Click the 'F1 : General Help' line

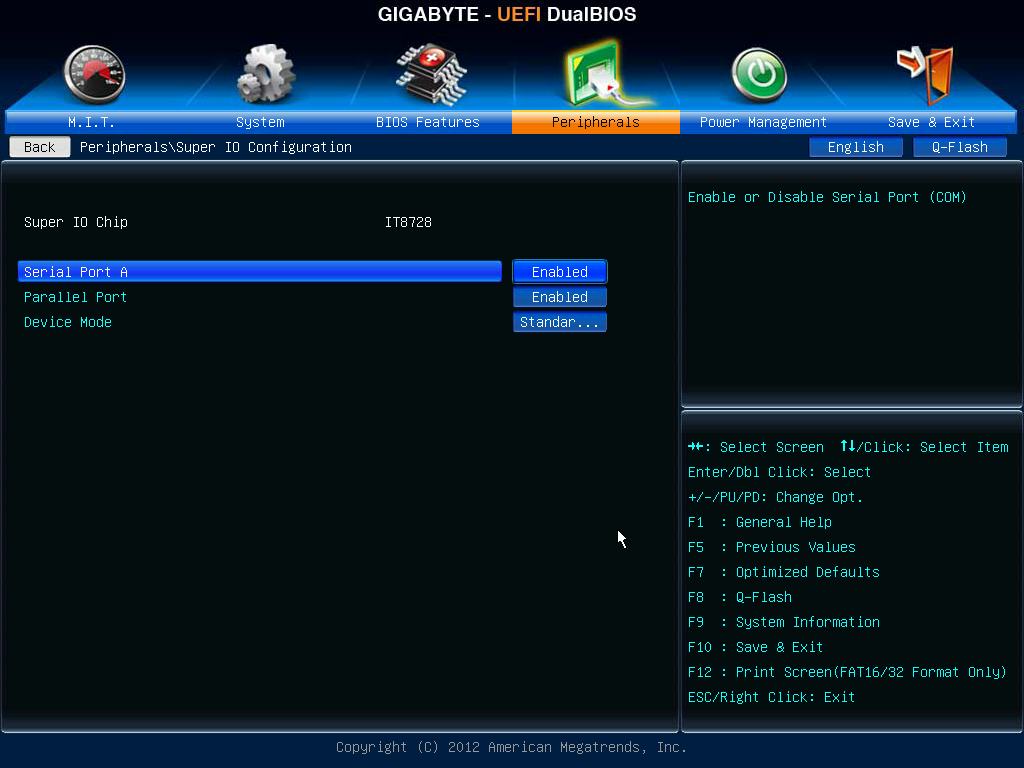[760, 522]
